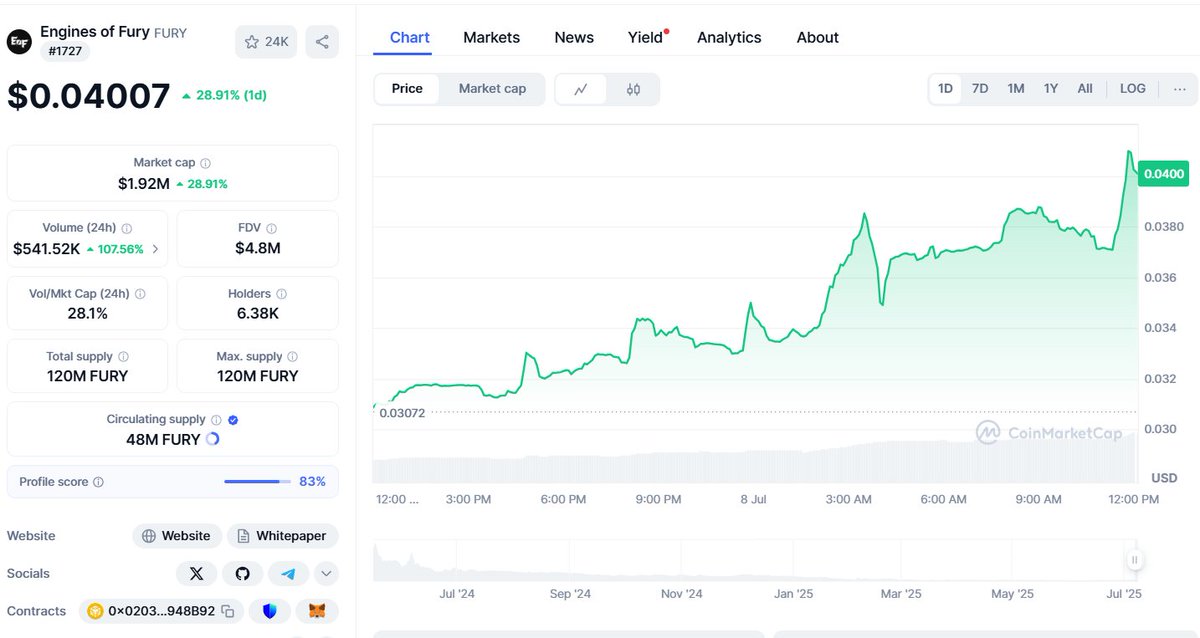The image size is (1200, 638).
Task: Click the $1.92M market cap value
Action: point(144,184)
